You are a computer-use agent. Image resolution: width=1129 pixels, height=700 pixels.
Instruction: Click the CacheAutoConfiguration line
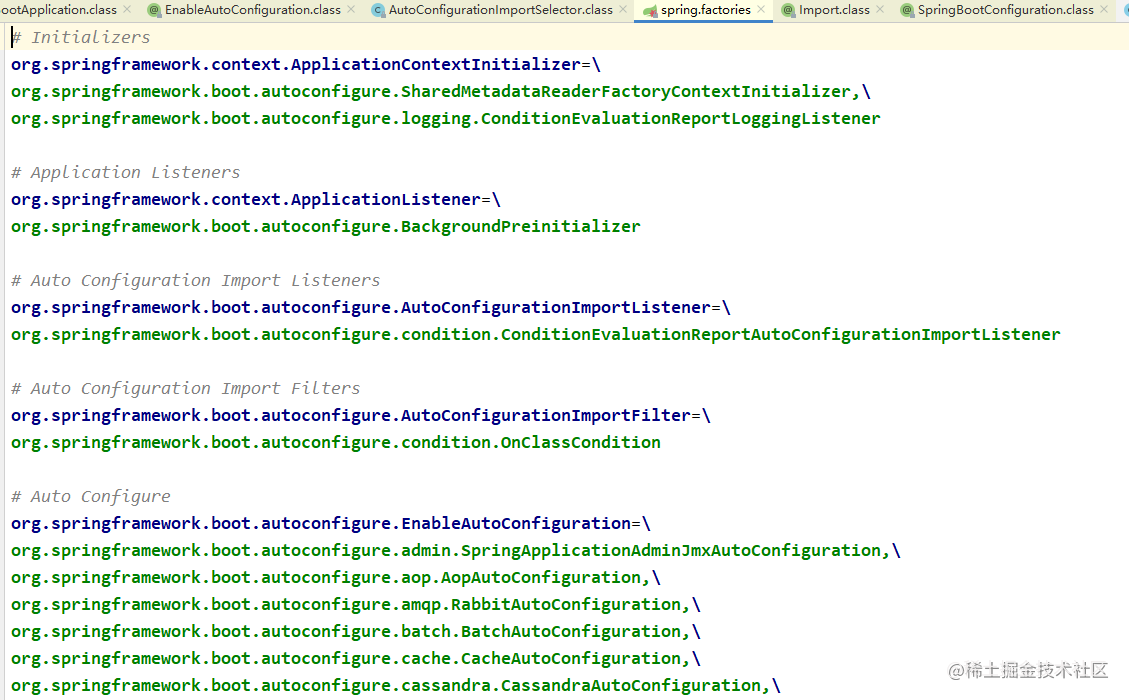pos(356,659)
